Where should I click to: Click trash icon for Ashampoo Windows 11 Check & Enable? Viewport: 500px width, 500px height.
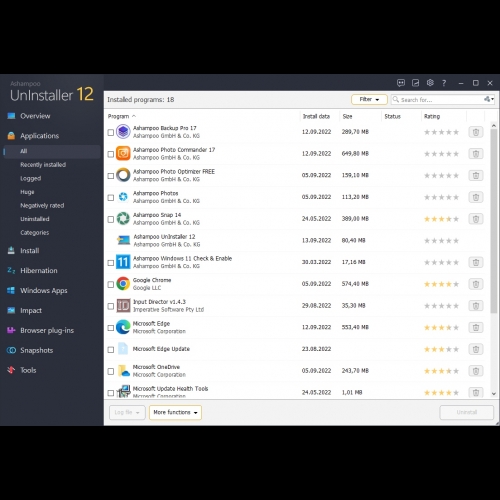(x=476, y=262)
